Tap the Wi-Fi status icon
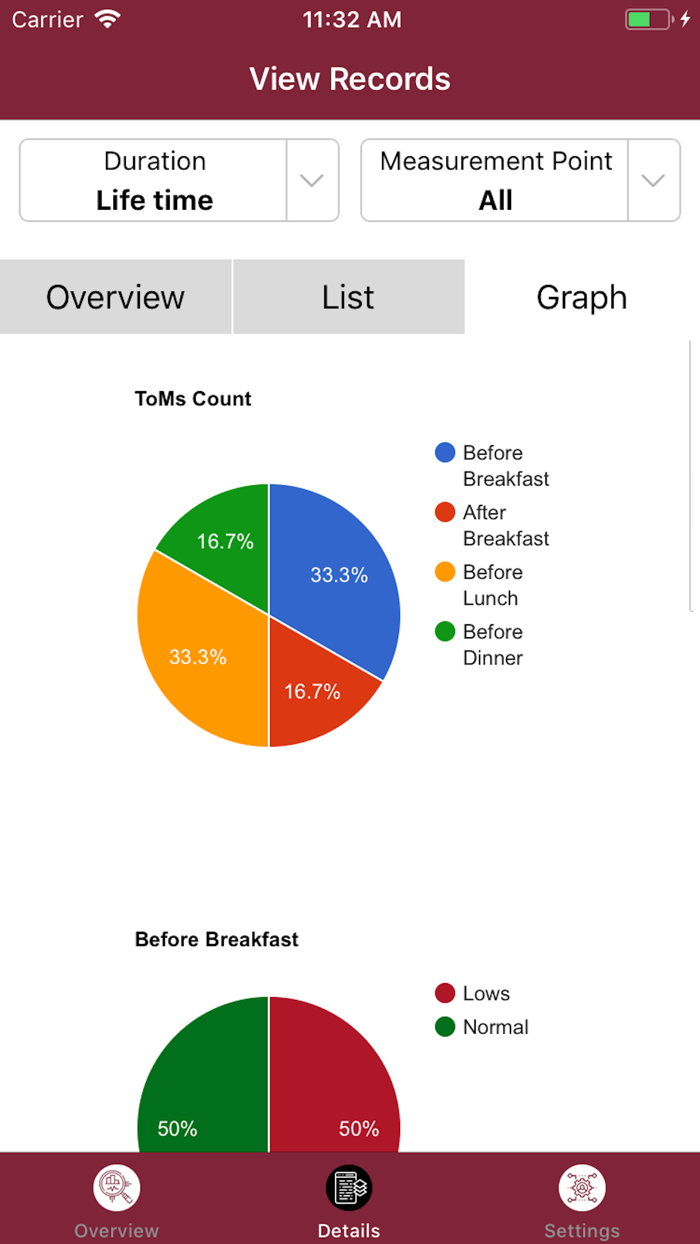The width and height of the screenshot is (700, 1244). pyautogui.click(x=106, y=19)
